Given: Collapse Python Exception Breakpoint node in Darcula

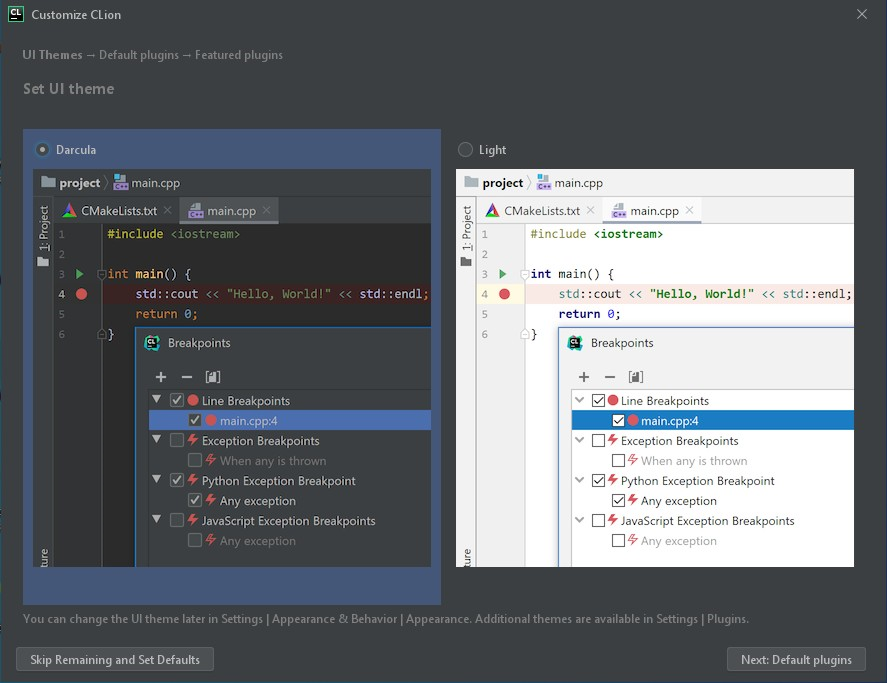Looking at the screenshot, I should [x=157, y=479].
